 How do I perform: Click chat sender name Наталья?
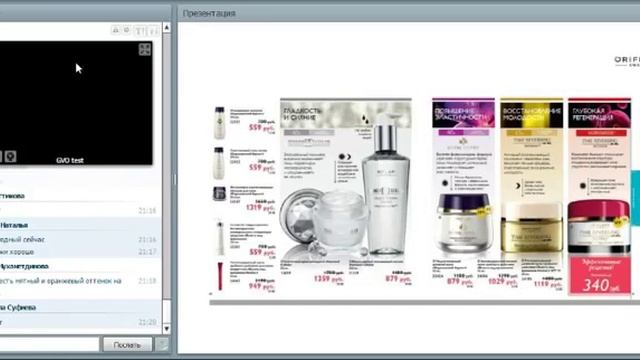click(x=14, y=225)
